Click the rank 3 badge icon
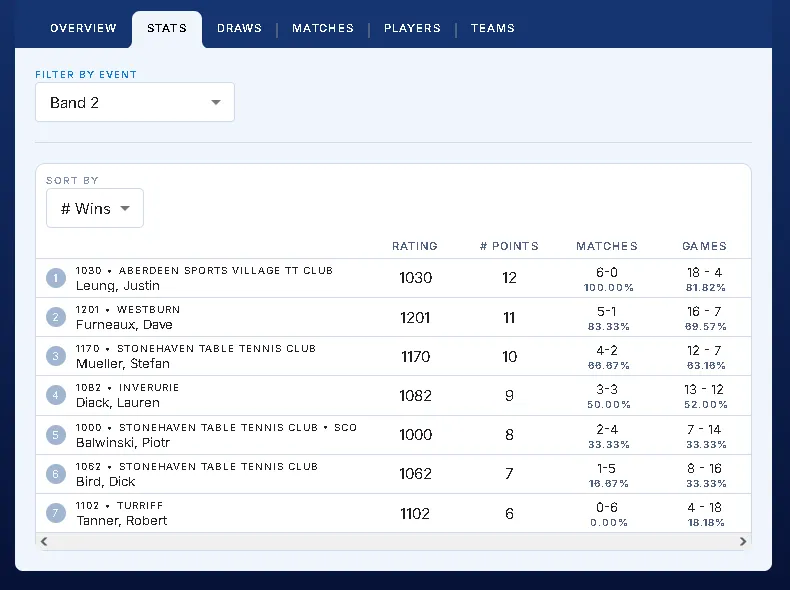This screenshot has width=790, height=590. [x=56, y=356]
